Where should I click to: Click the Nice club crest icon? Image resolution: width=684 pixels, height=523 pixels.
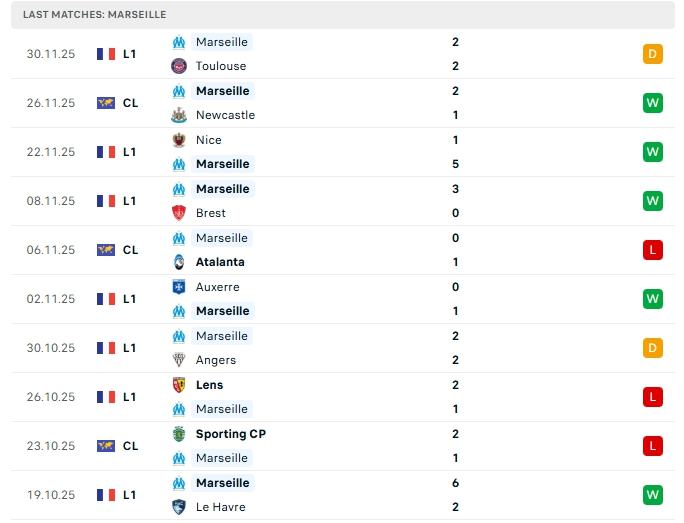pos(179,140)
